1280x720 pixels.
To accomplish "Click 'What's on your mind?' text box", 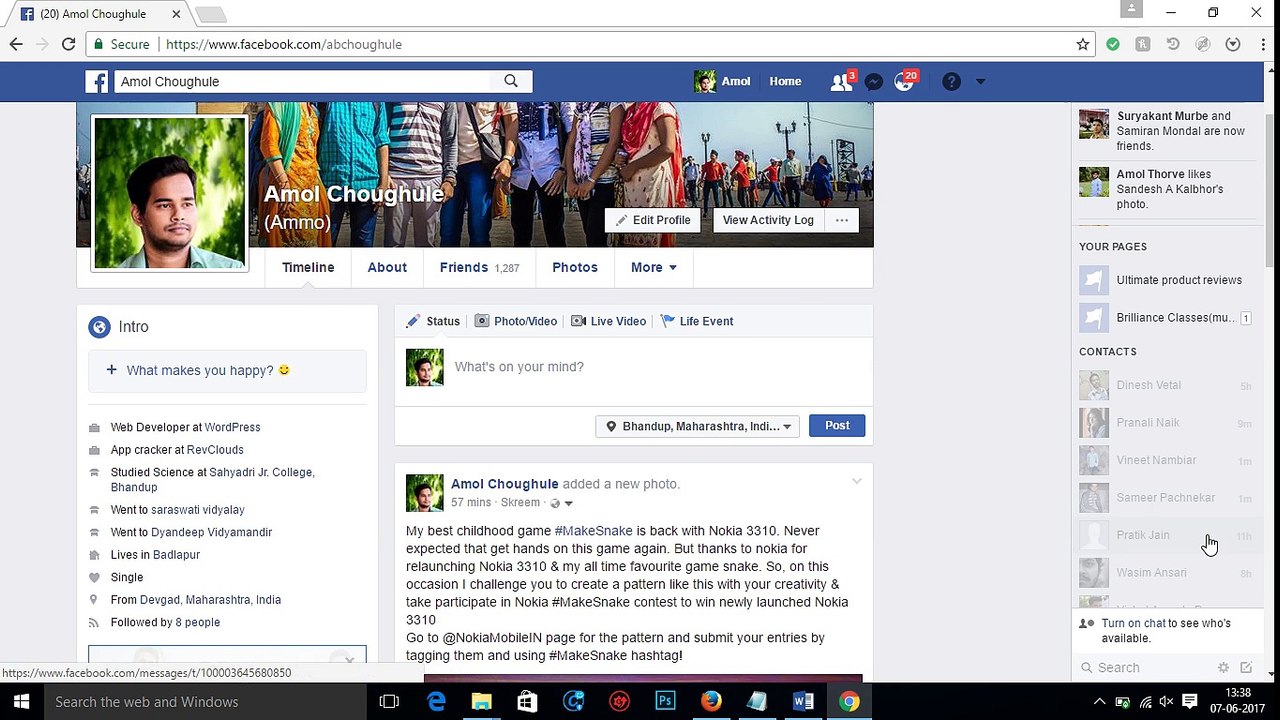I will tap(634, 367).
